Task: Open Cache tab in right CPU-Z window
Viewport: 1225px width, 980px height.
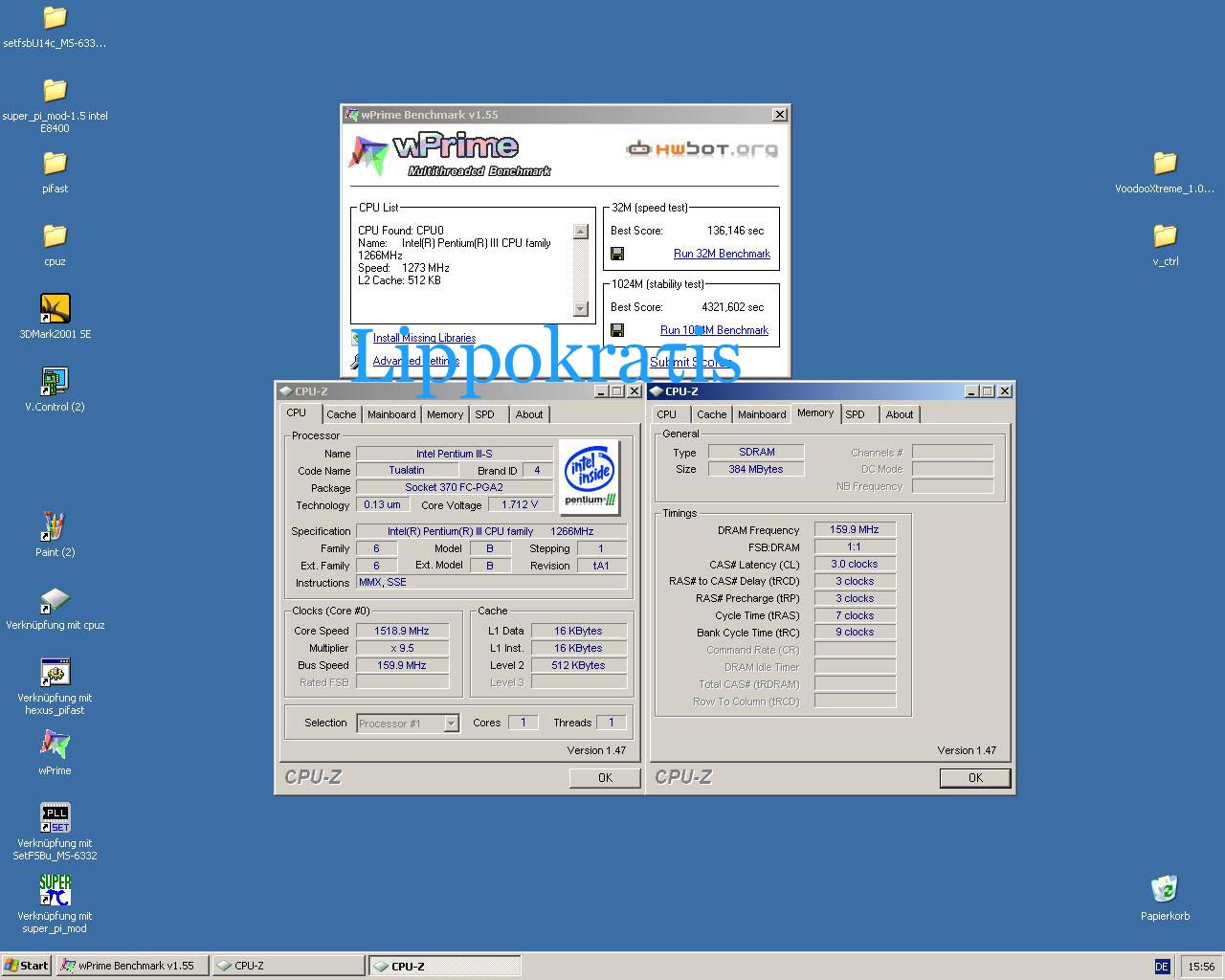Action: [x=711, y=414]
